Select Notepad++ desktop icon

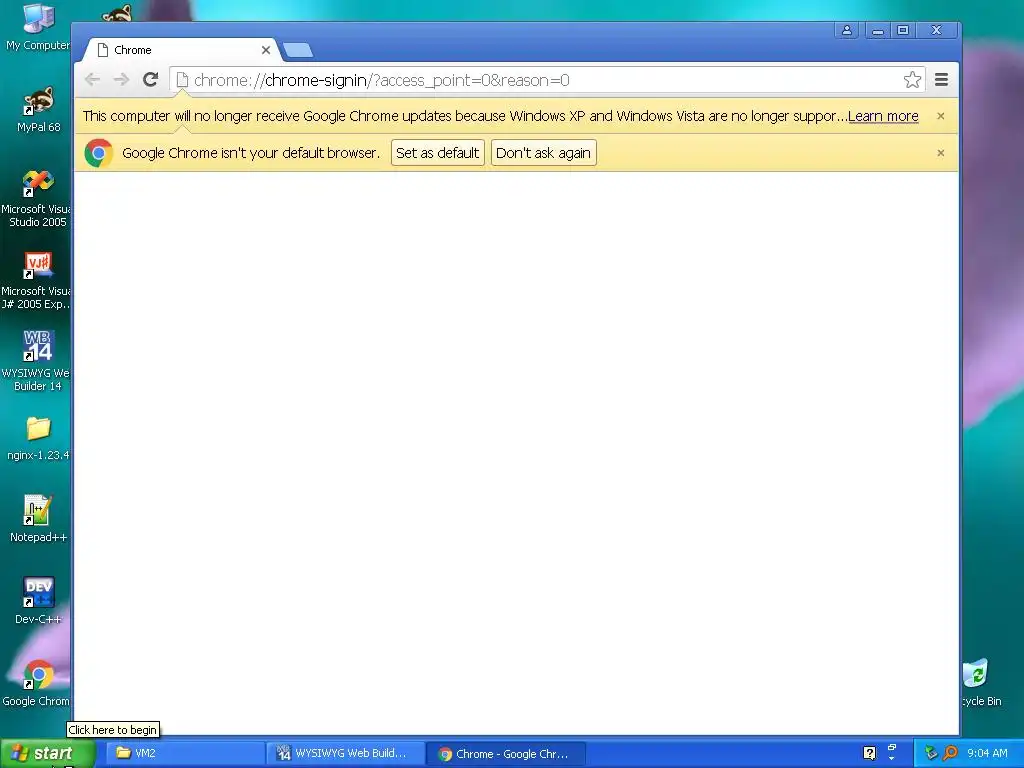click(x=38, y=519)
